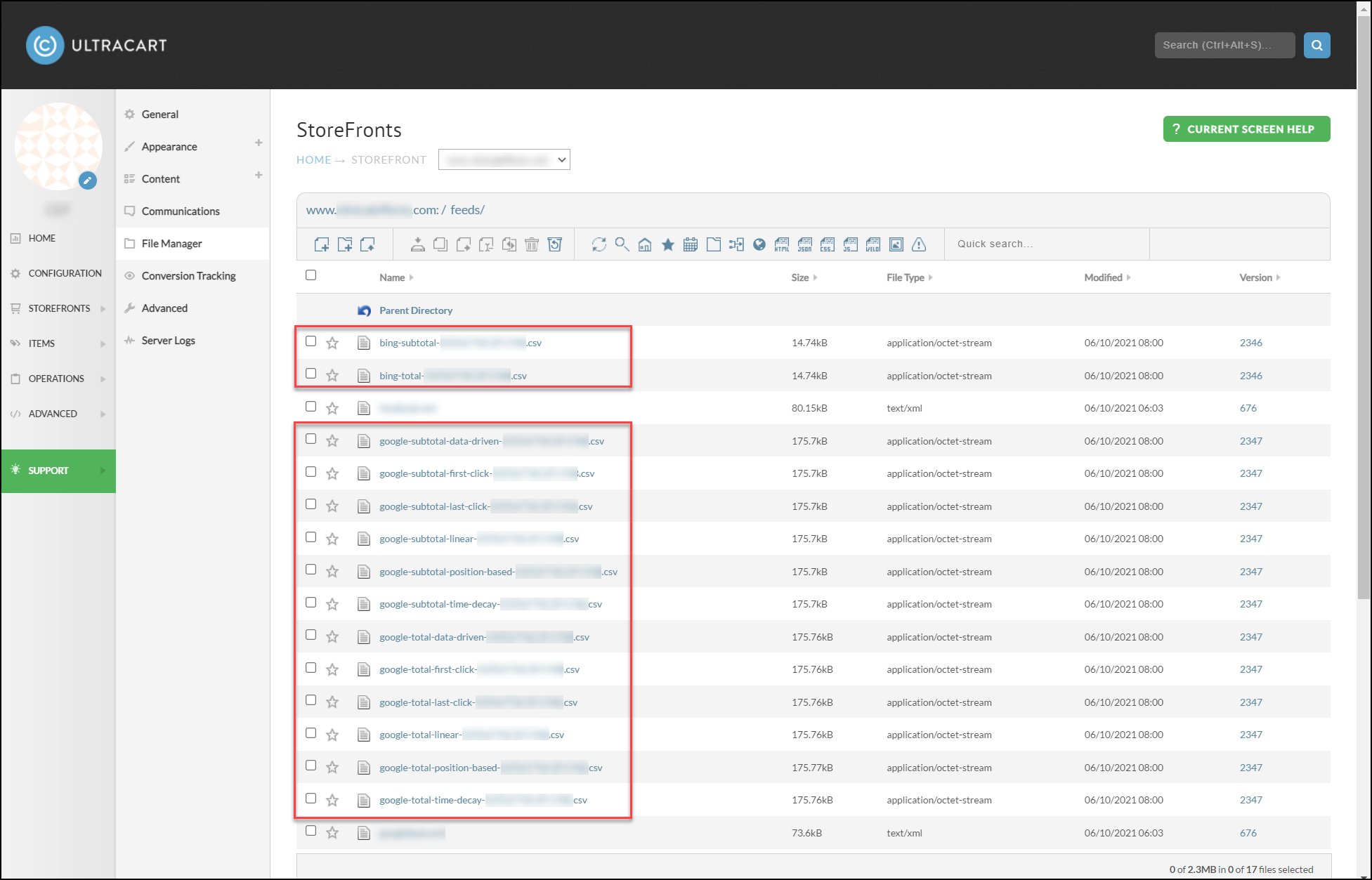Open the google-subtotal-last-click csv file
This screenshot has height=880, width=1372.
coord(486,506)
